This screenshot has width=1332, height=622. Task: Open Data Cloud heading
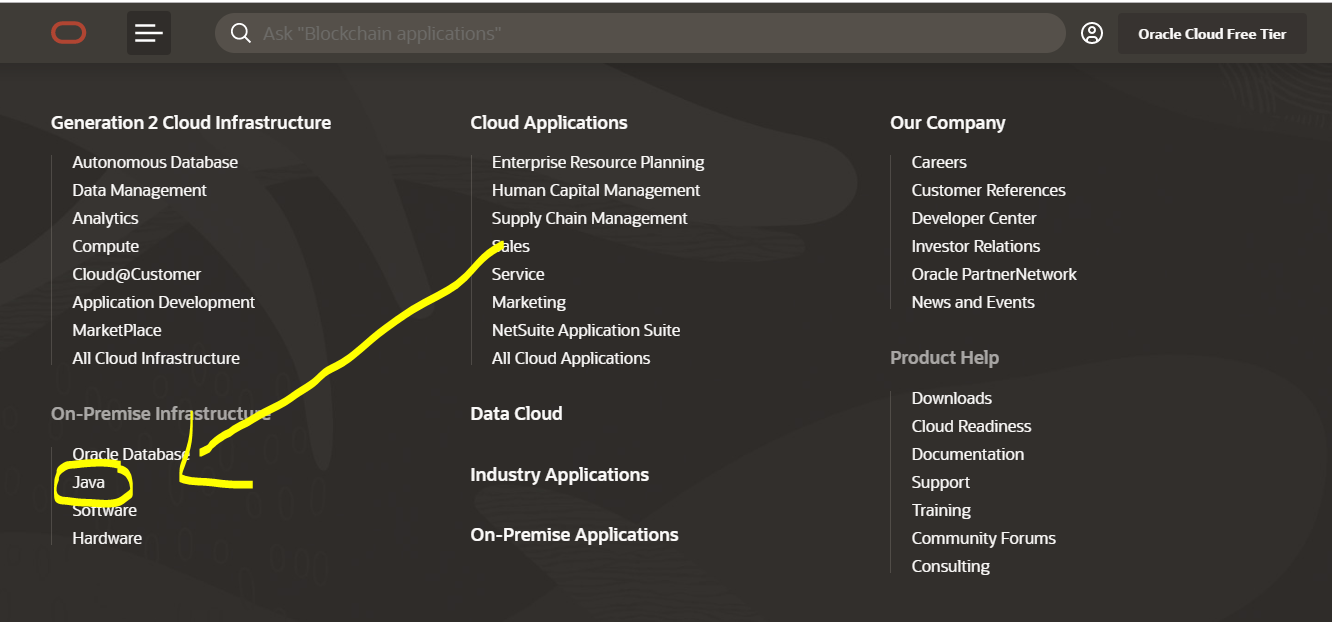[x=516, y=414]
